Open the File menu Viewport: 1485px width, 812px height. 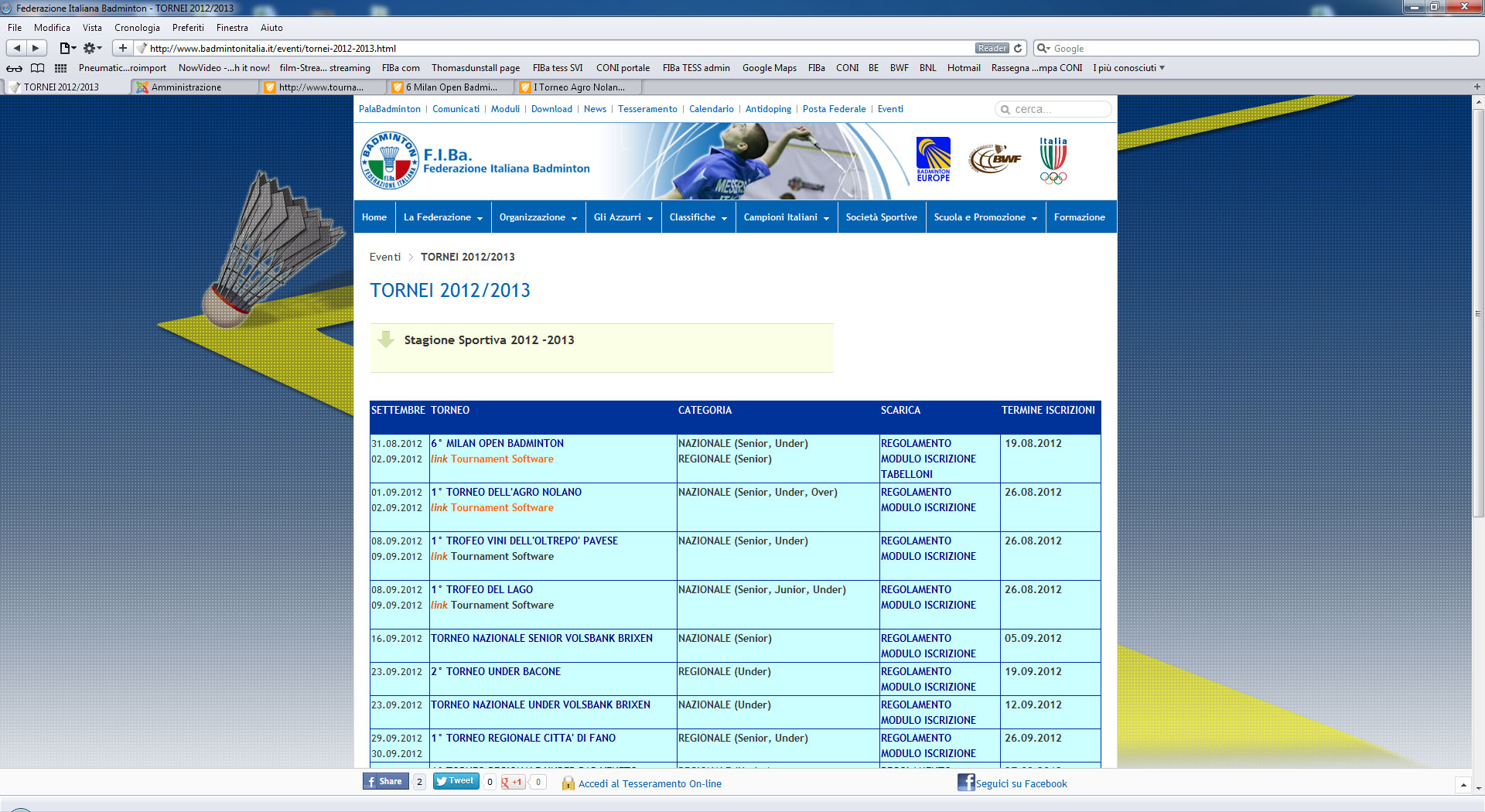15,28
